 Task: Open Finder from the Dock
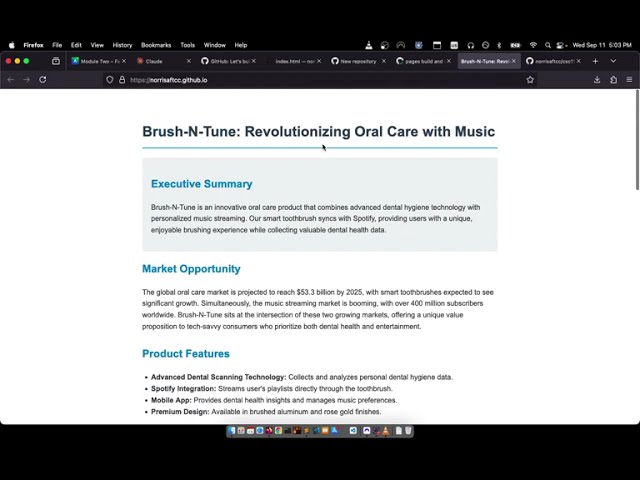pyautogui.click(x=231, y=431)
